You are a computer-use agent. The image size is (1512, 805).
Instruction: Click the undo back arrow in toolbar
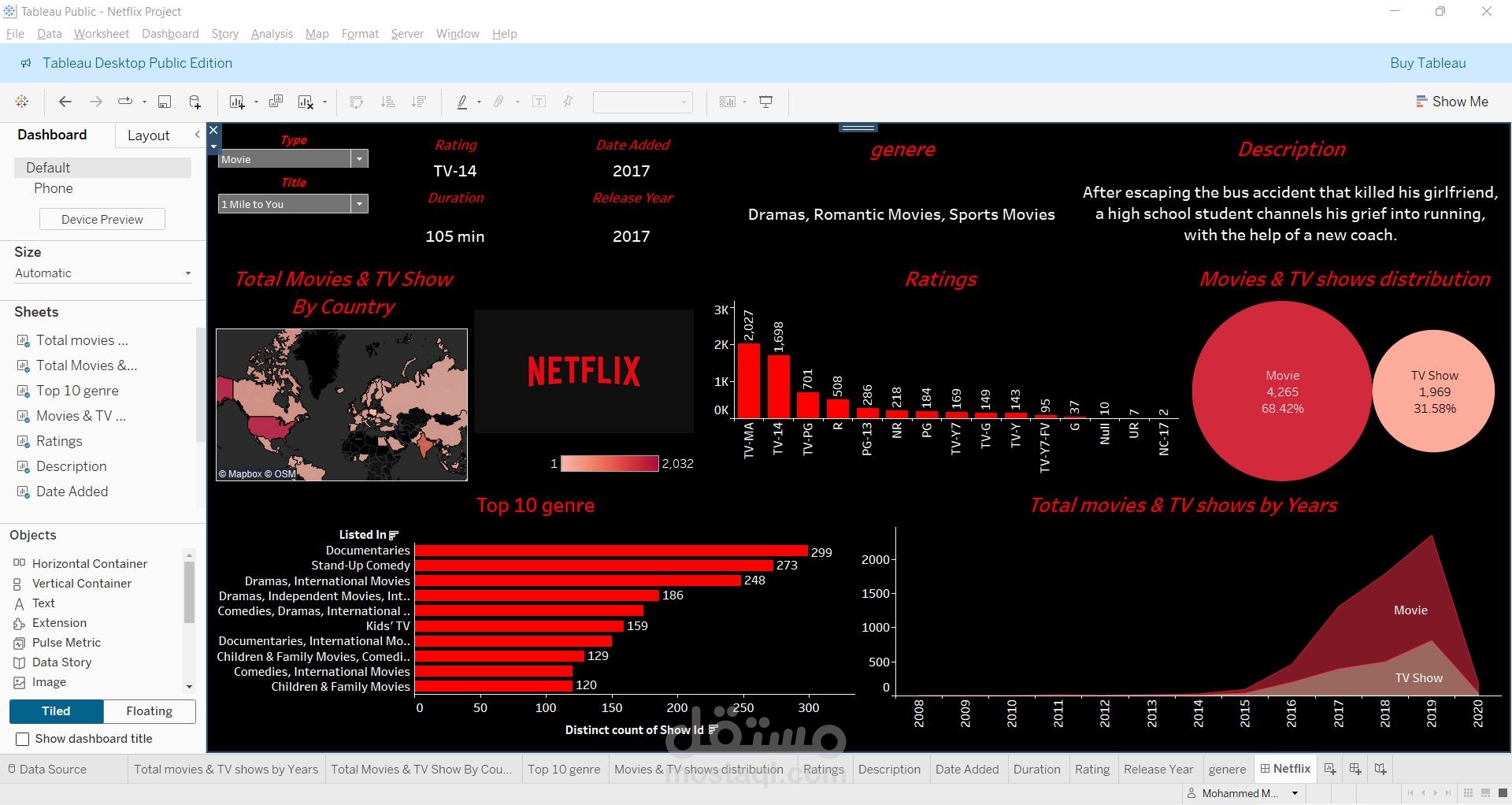click(65, 102)
